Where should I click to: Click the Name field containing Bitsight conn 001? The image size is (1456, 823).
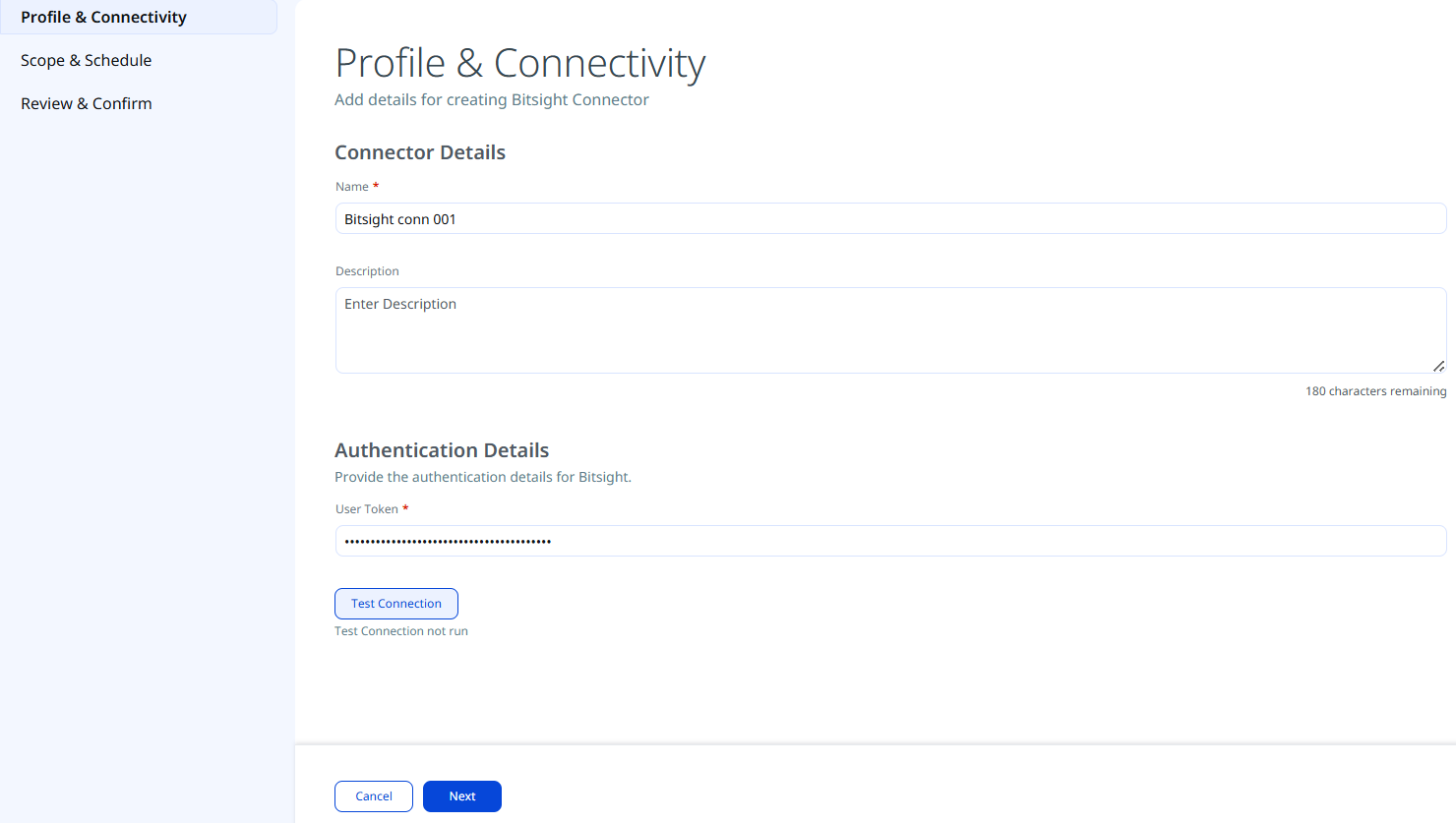[x=890, y=218]
